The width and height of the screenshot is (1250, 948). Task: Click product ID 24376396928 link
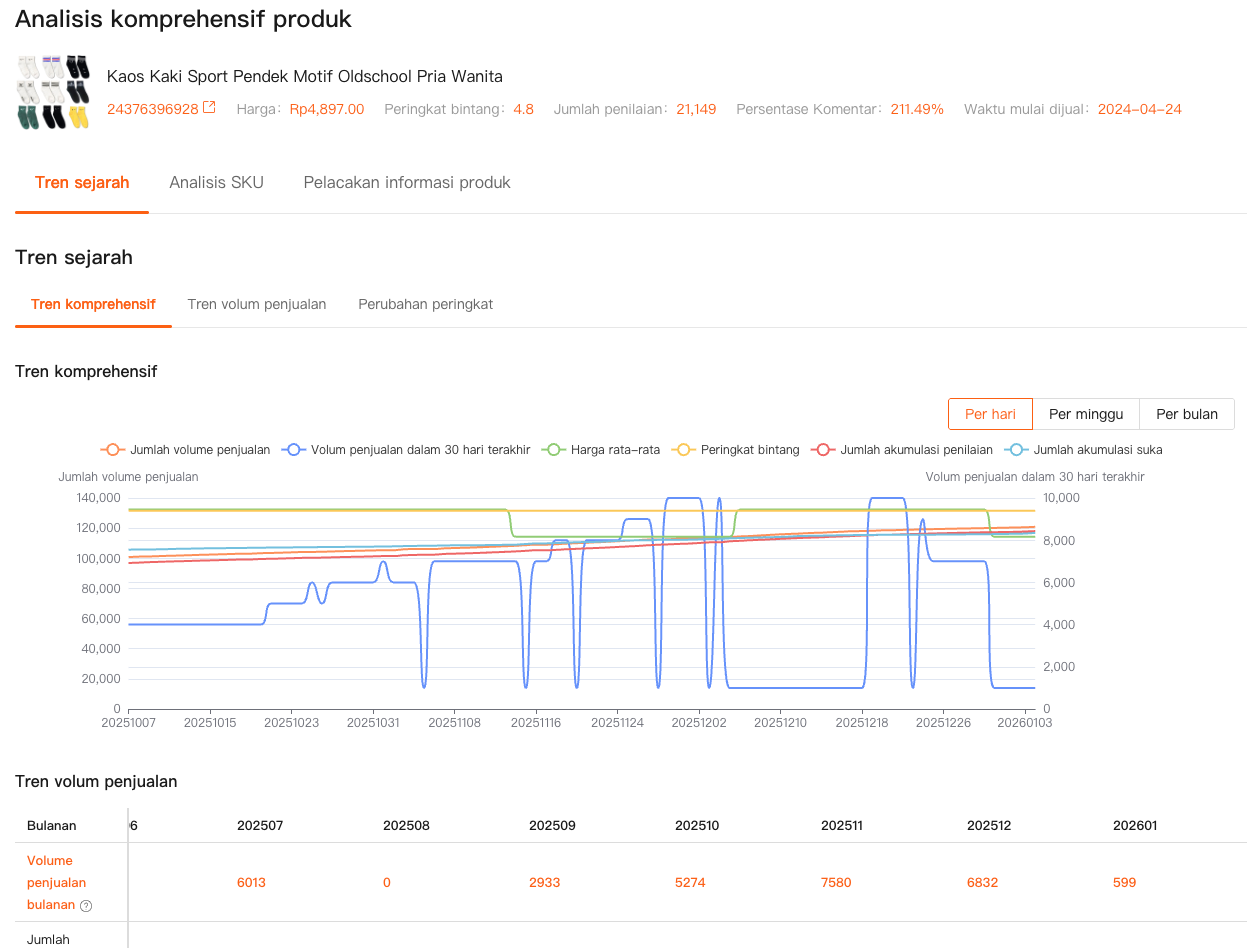(152, 109)
